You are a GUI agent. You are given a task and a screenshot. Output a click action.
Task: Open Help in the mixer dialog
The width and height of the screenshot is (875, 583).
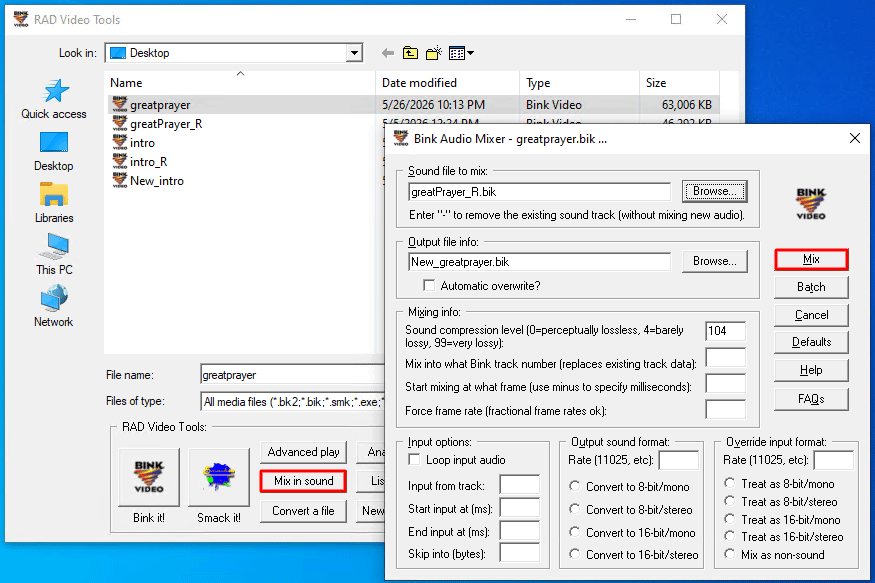coord(811,370)
